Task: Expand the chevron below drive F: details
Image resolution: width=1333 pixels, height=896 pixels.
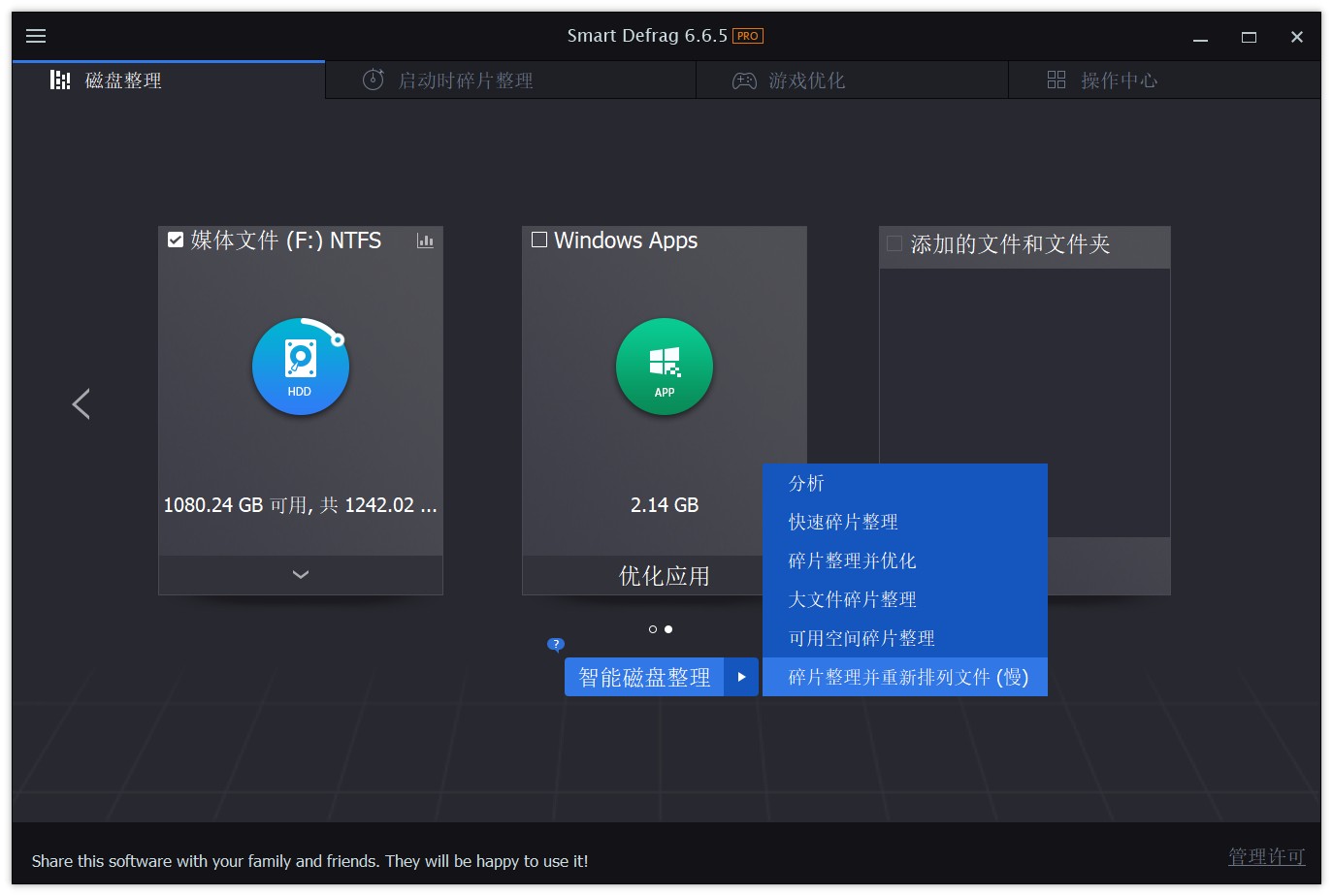Action: (x=300, y=574)
